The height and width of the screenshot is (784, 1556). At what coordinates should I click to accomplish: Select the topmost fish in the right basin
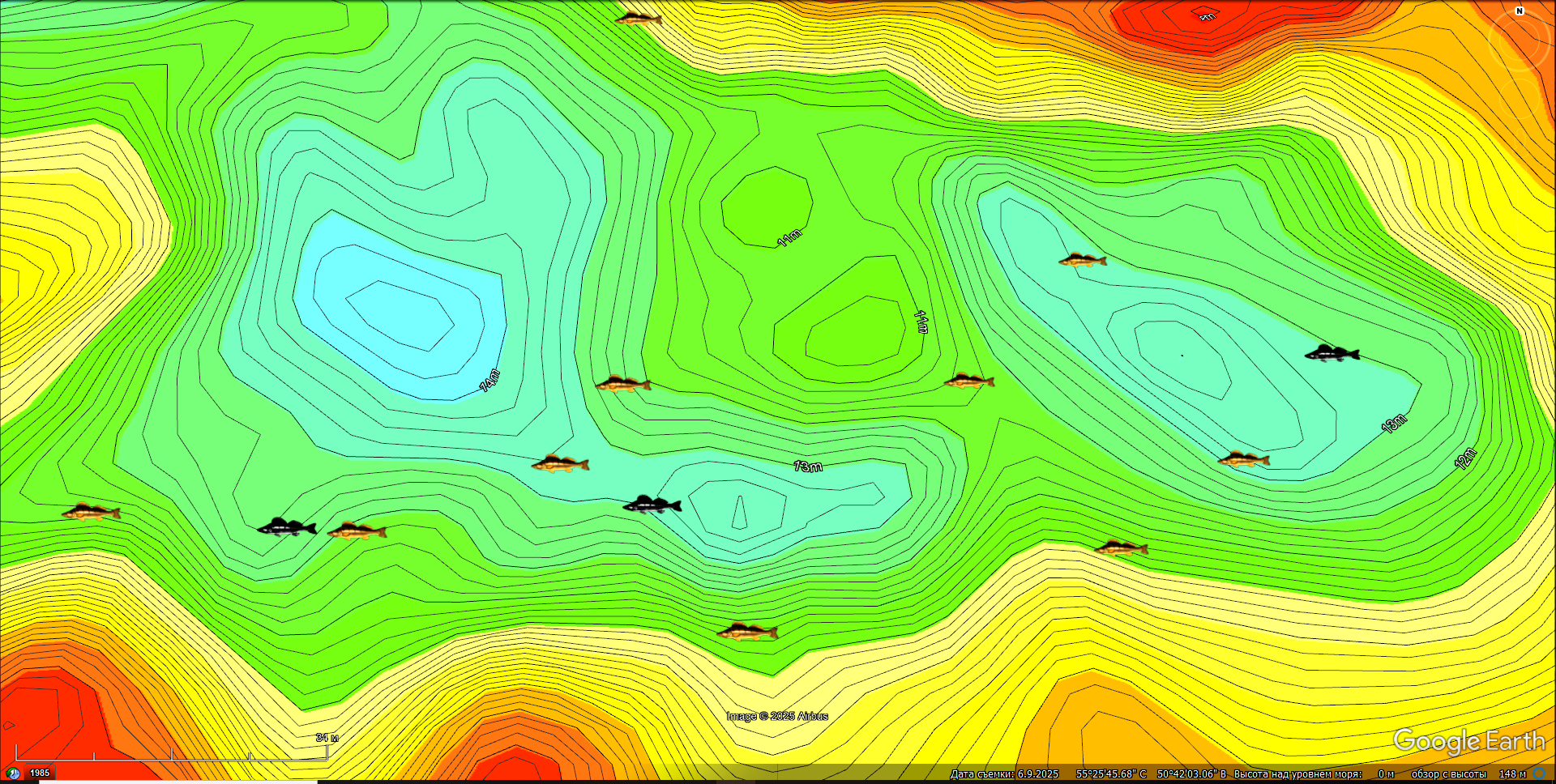click(x=1082, y=260)
